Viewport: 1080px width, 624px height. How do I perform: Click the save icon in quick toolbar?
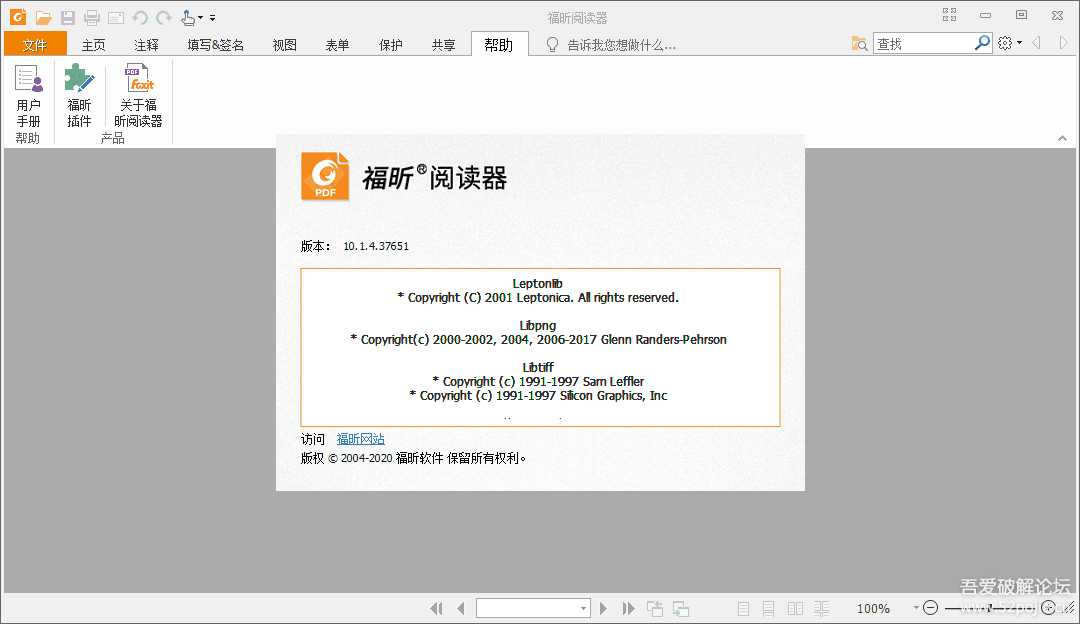point(68,18)
